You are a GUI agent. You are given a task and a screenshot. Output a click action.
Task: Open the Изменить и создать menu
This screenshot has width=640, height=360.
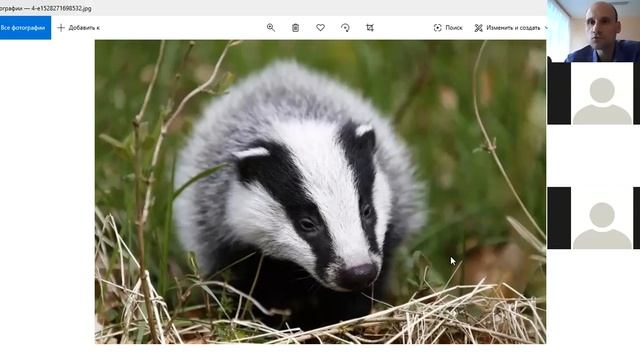coord(510,28)
